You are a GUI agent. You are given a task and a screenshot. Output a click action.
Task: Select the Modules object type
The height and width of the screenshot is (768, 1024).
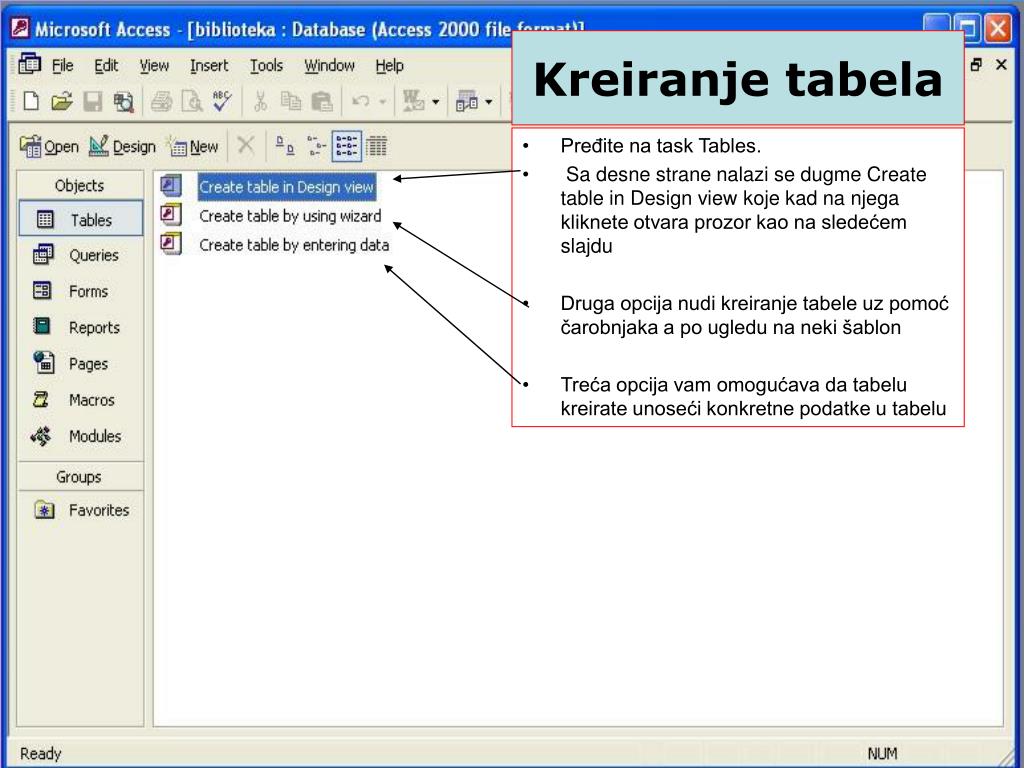click(x=76, y=435)
